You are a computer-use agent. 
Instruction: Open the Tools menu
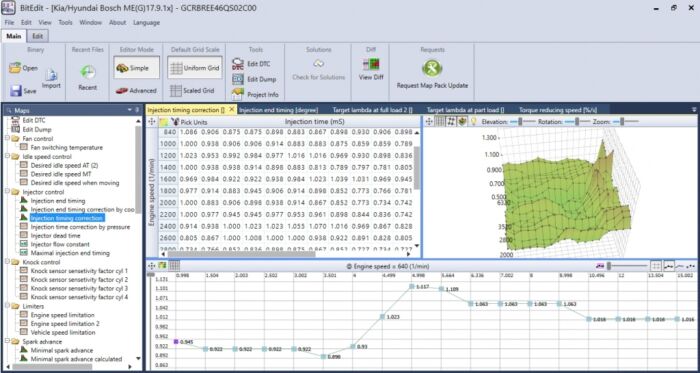[x=65, y=22]
